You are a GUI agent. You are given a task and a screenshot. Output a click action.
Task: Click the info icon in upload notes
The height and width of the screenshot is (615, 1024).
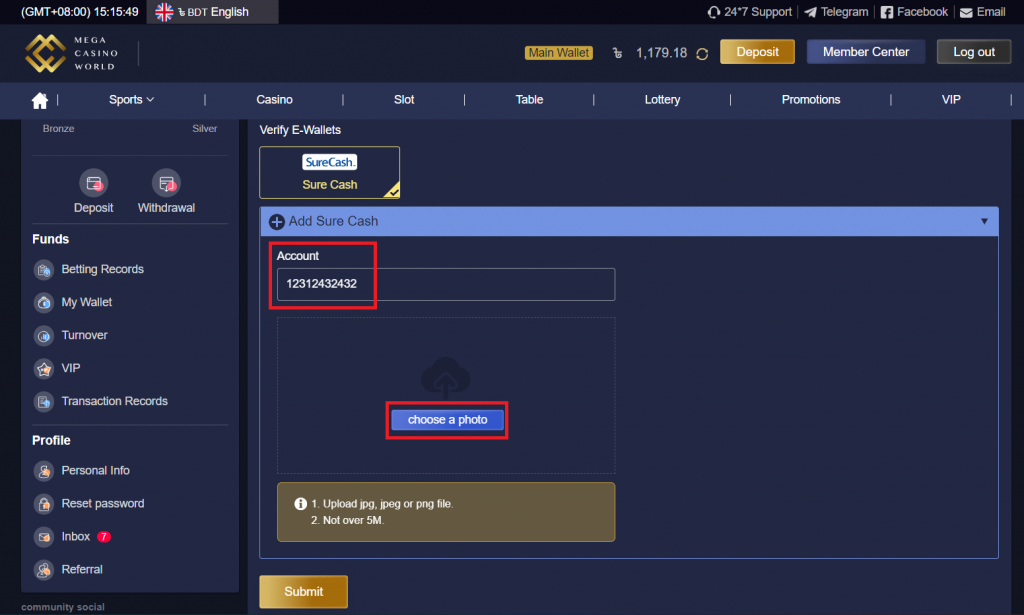click(x=300, y=503)
